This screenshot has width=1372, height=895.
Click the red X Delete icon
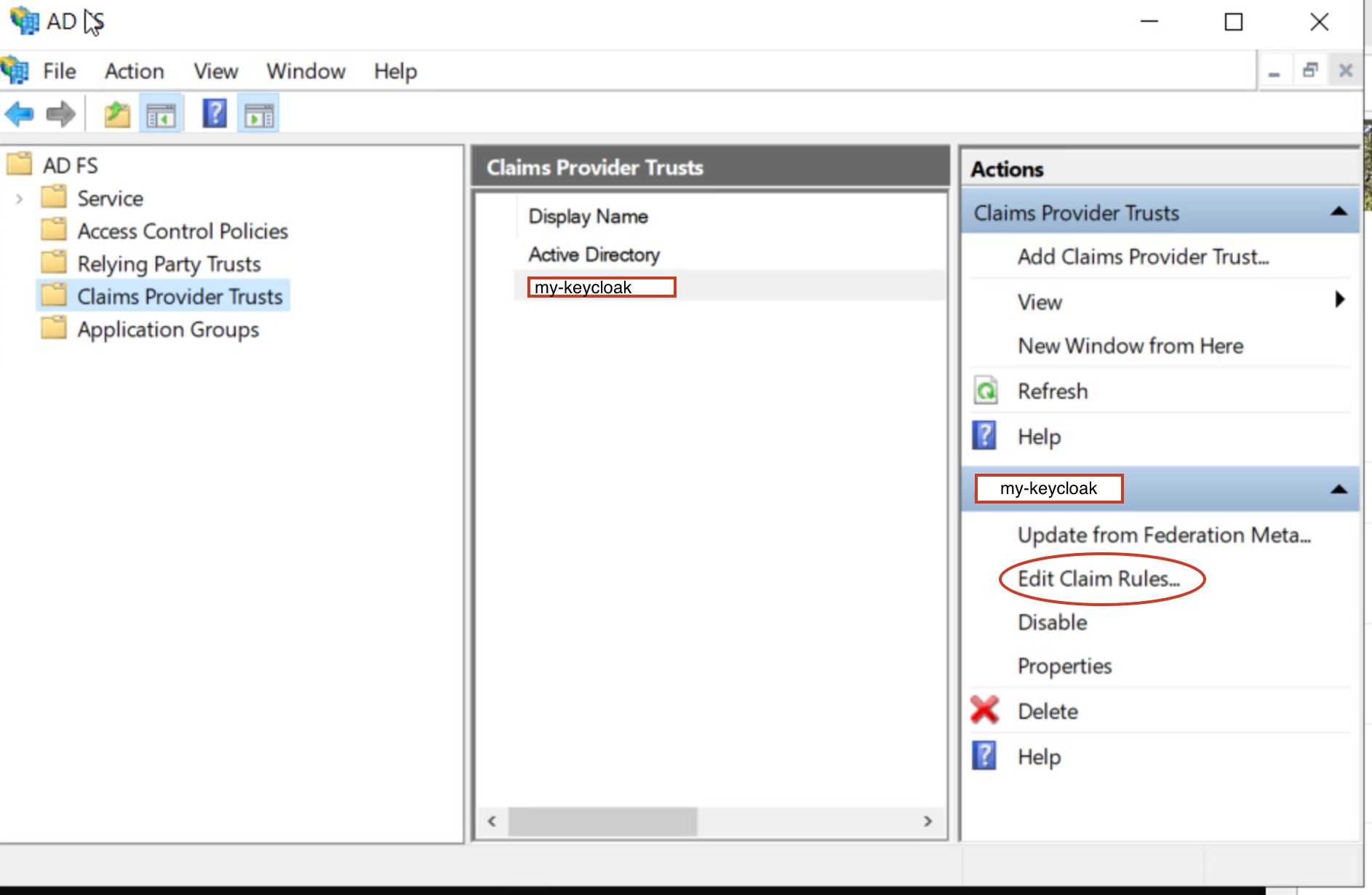pos(985,710)
